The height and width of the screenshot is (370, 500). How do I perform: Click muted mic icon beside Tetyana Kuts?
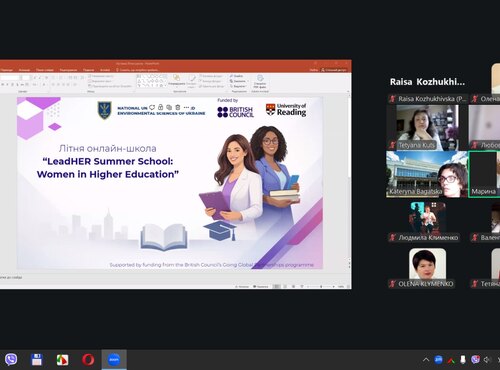click(x=393, y=145)
